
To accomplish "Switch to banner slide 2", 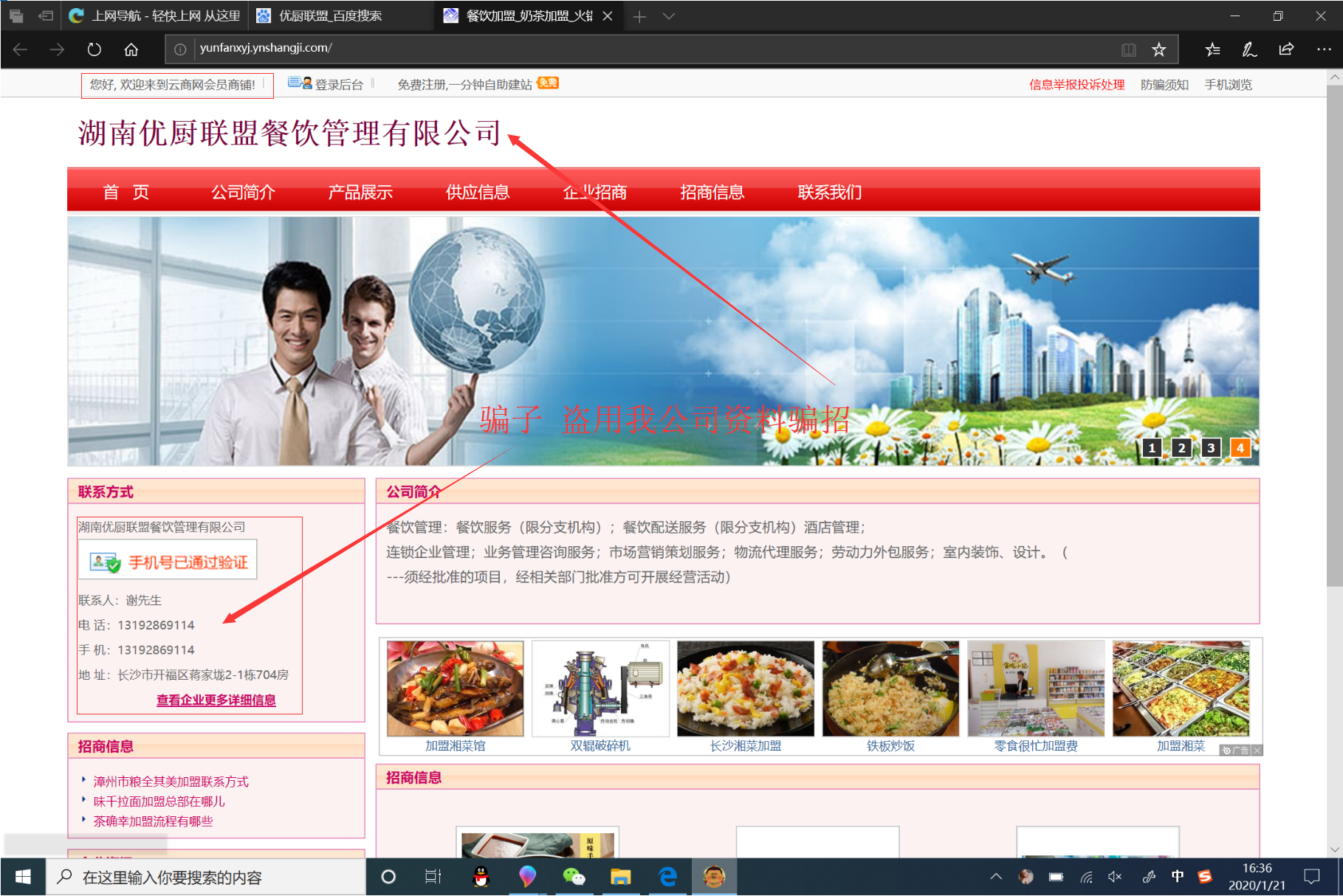I will point(1181,447).
